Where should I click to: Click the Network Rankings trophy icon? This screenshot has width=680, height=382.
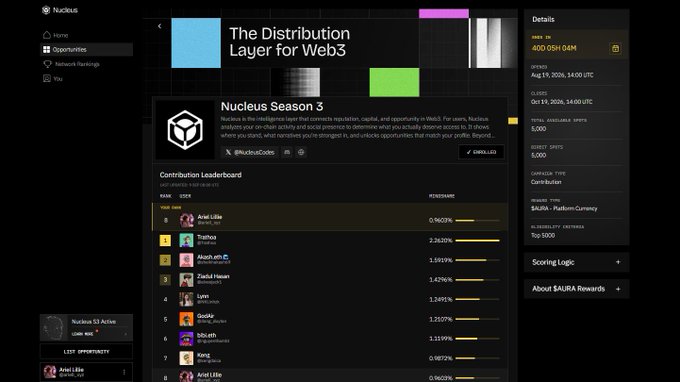pos(47,64)
